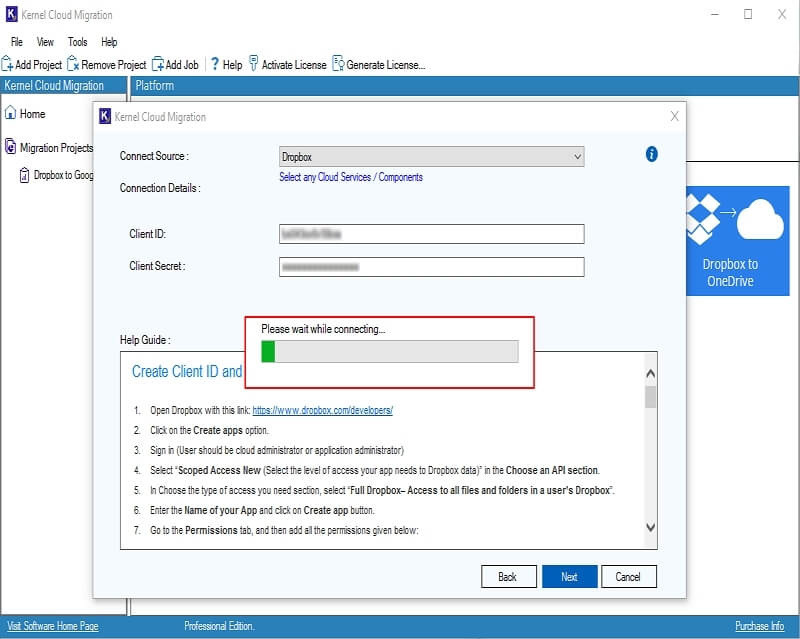Click the Client ID input field
The width and height of the screenshot is (800, 639).
click(431, 234)
